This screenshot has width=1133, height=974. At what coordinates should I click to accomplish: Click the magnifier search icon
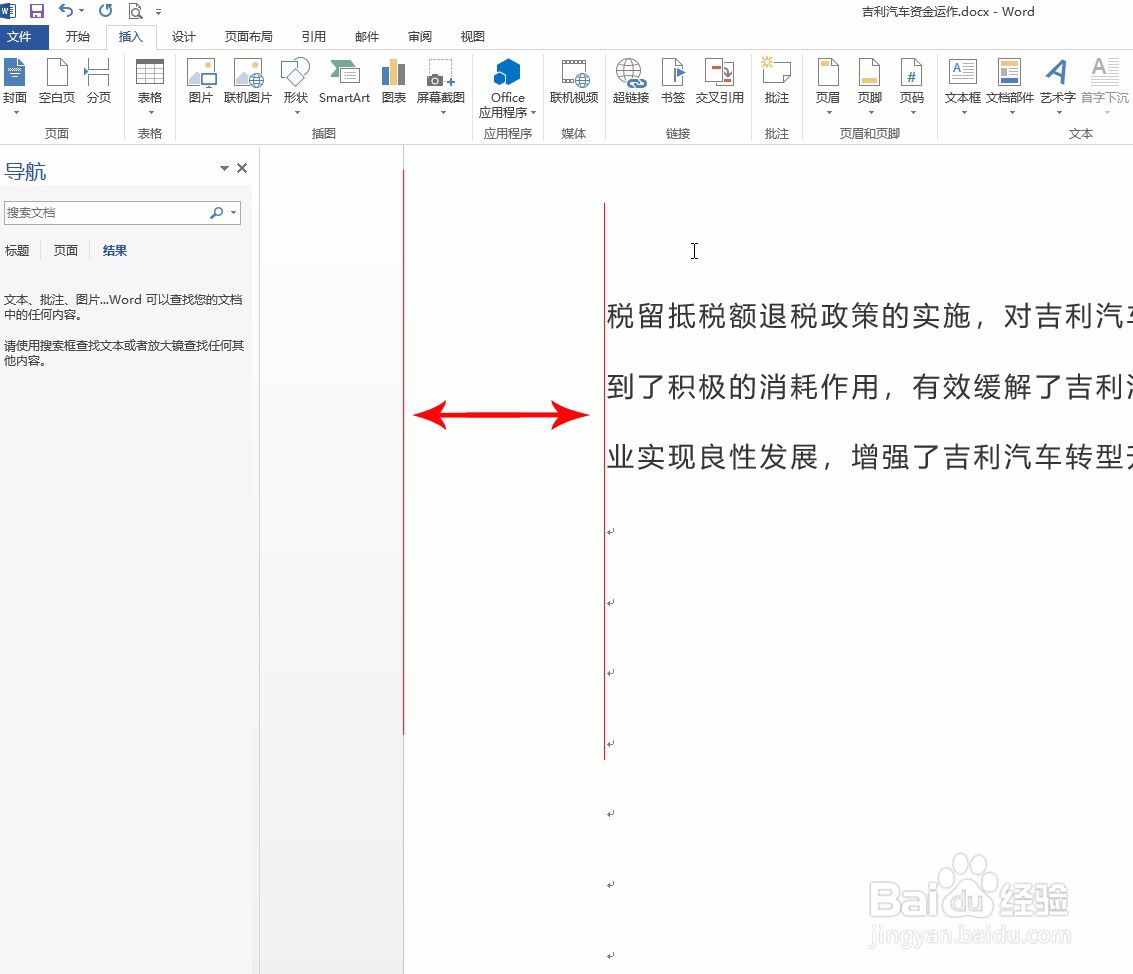click(216, 212)
